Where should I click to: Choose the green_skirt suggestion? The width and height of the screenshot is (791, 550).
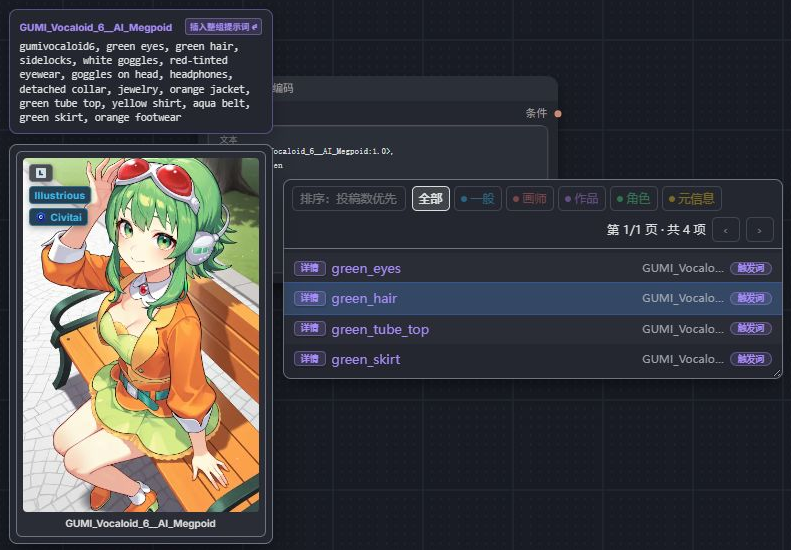[x=533, y=359]
